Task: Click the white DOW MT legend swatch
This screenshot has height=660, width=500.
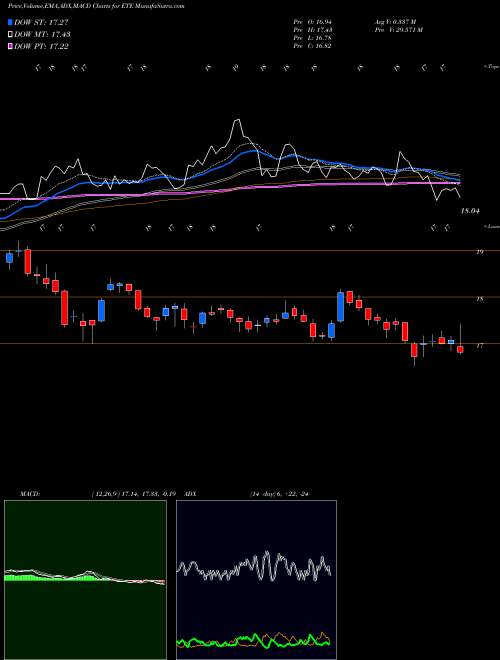Action: [x=10, y=35]
